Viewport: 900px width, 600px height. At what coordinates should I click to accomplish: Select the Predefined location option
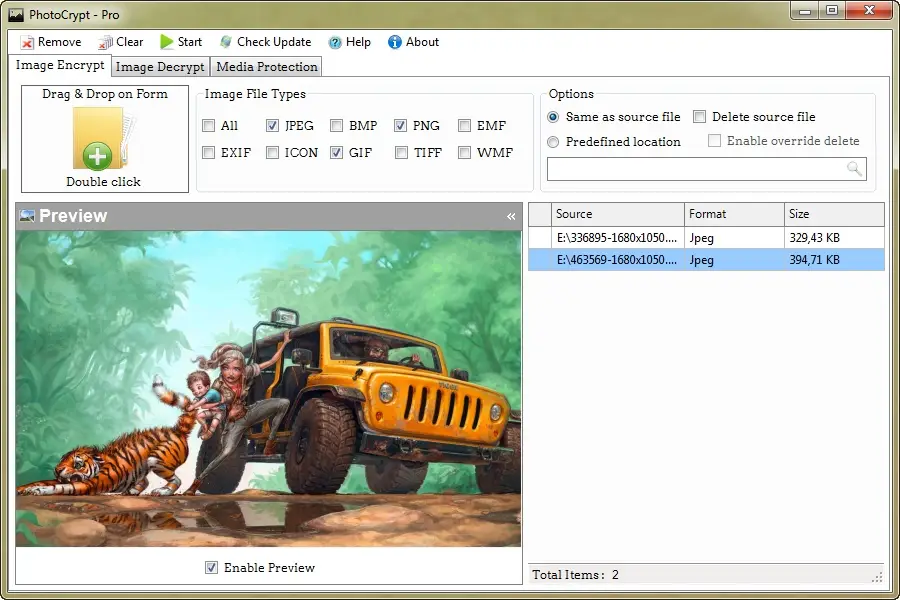[553, 142]
